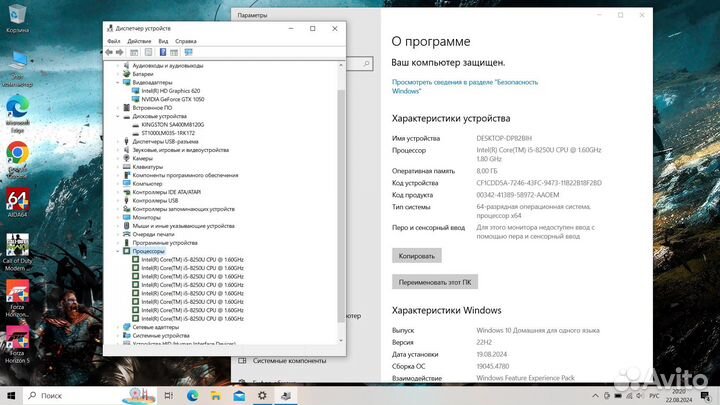Open the Справка menu
Screen dimensions: 720x405
tap(186, 41)
